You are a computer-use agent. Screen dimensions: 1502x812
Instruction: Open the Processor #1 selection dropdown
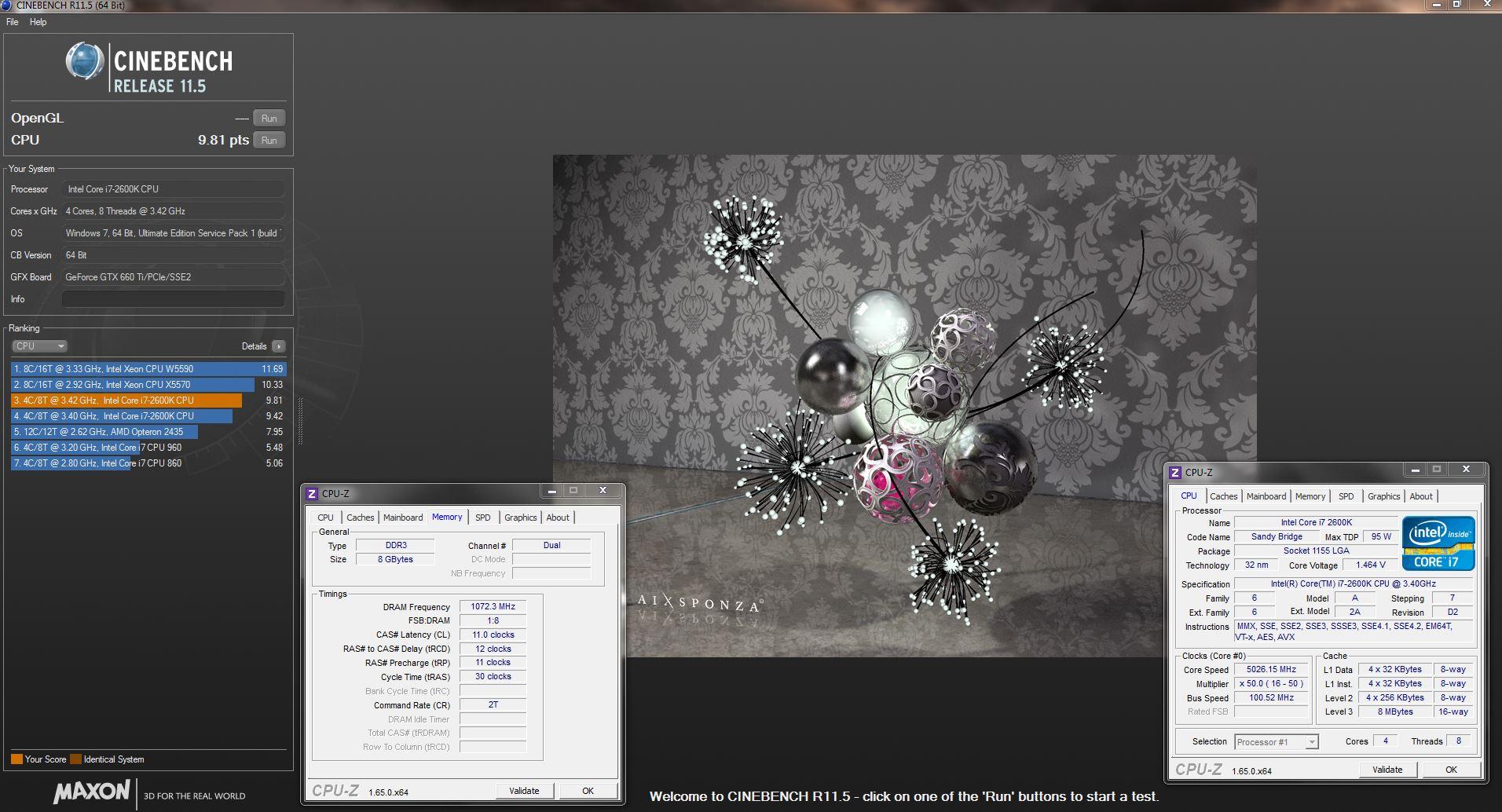point(1276,742)
